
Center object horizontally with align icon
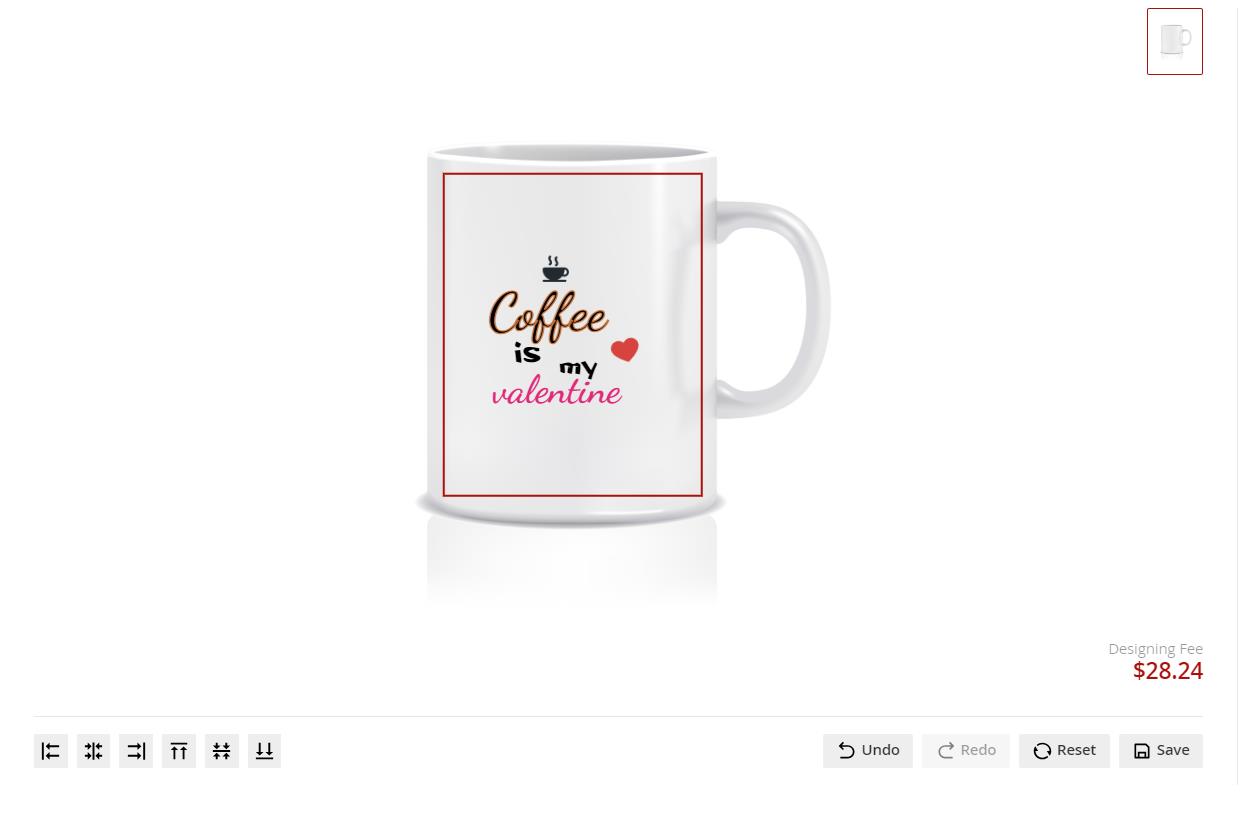93,751
